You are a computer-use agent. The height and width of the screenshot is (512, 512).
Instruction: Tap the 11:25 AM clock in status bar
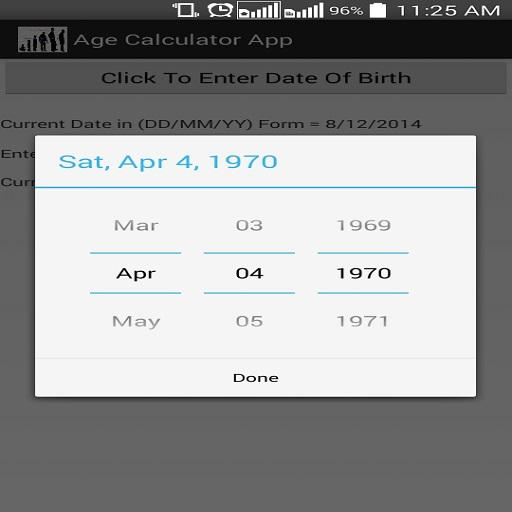coord(449,10)
